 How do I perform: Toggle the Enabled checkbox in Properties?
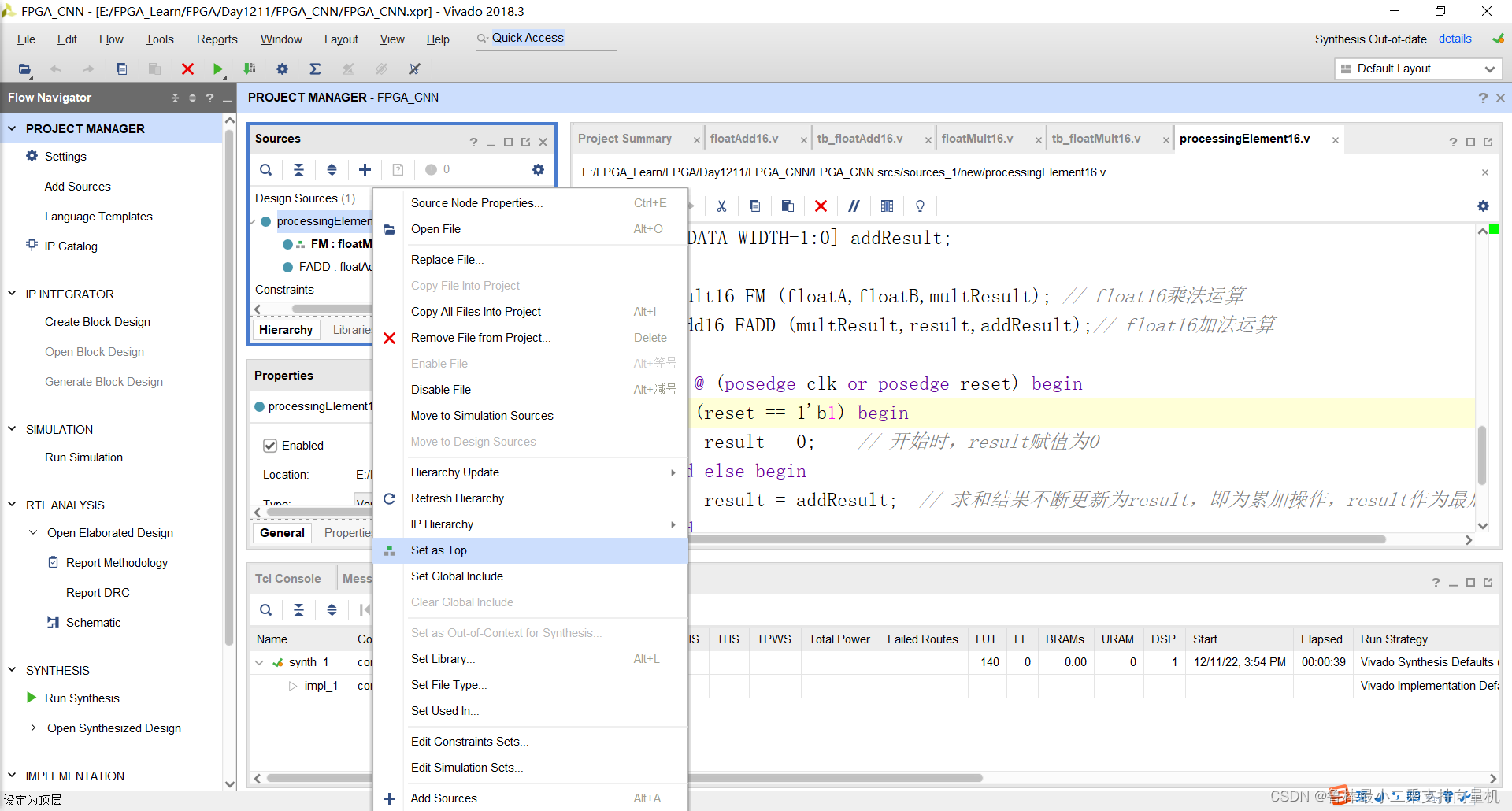point(270,446)
